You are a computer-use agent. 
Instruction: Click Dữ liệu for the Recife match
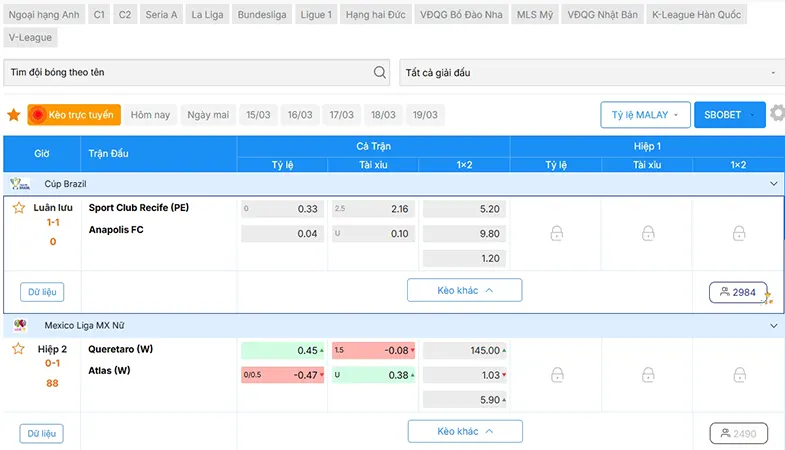pos(42,292)
